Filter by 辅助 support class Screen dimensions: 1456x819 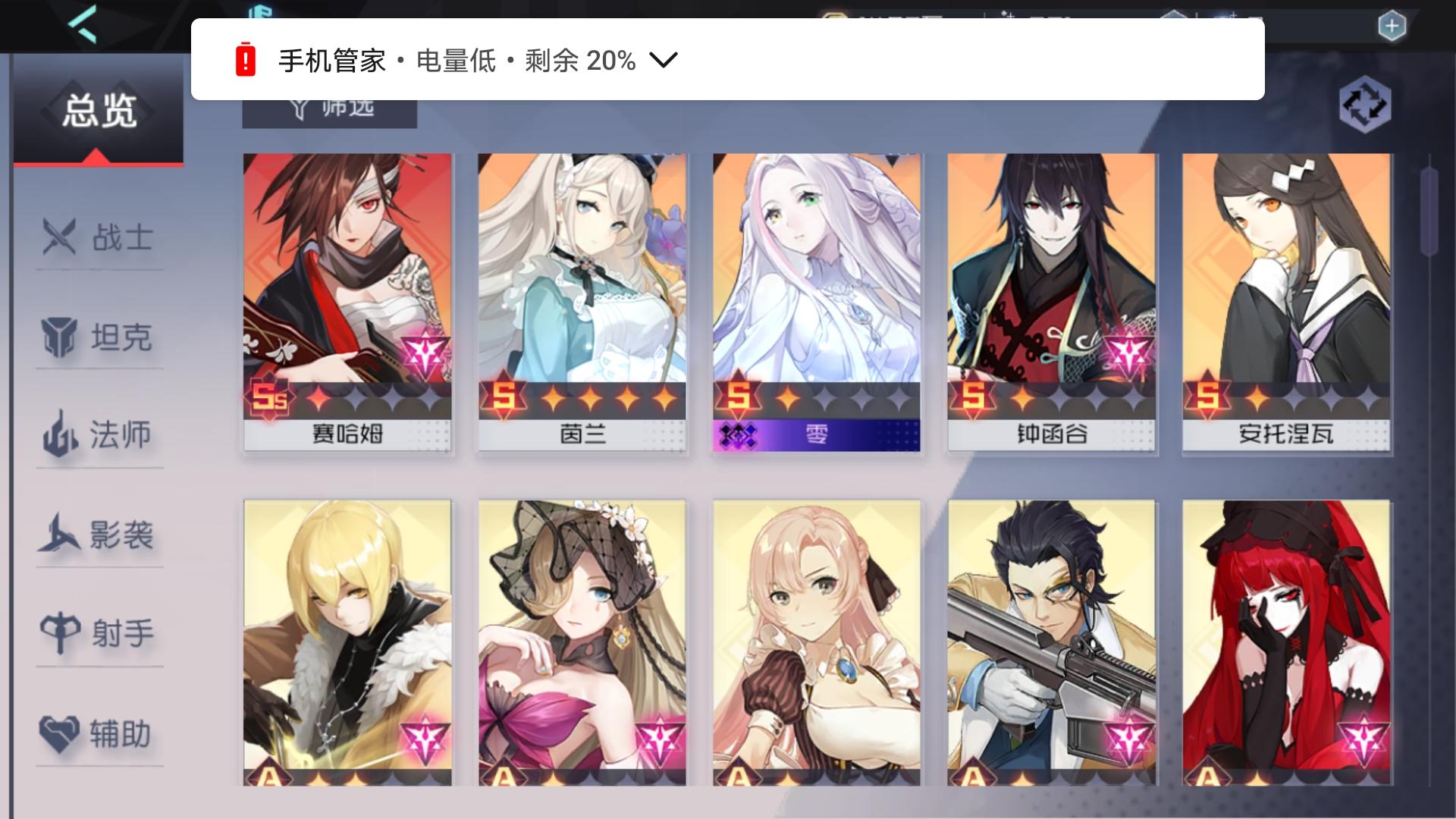pos(99,734)
